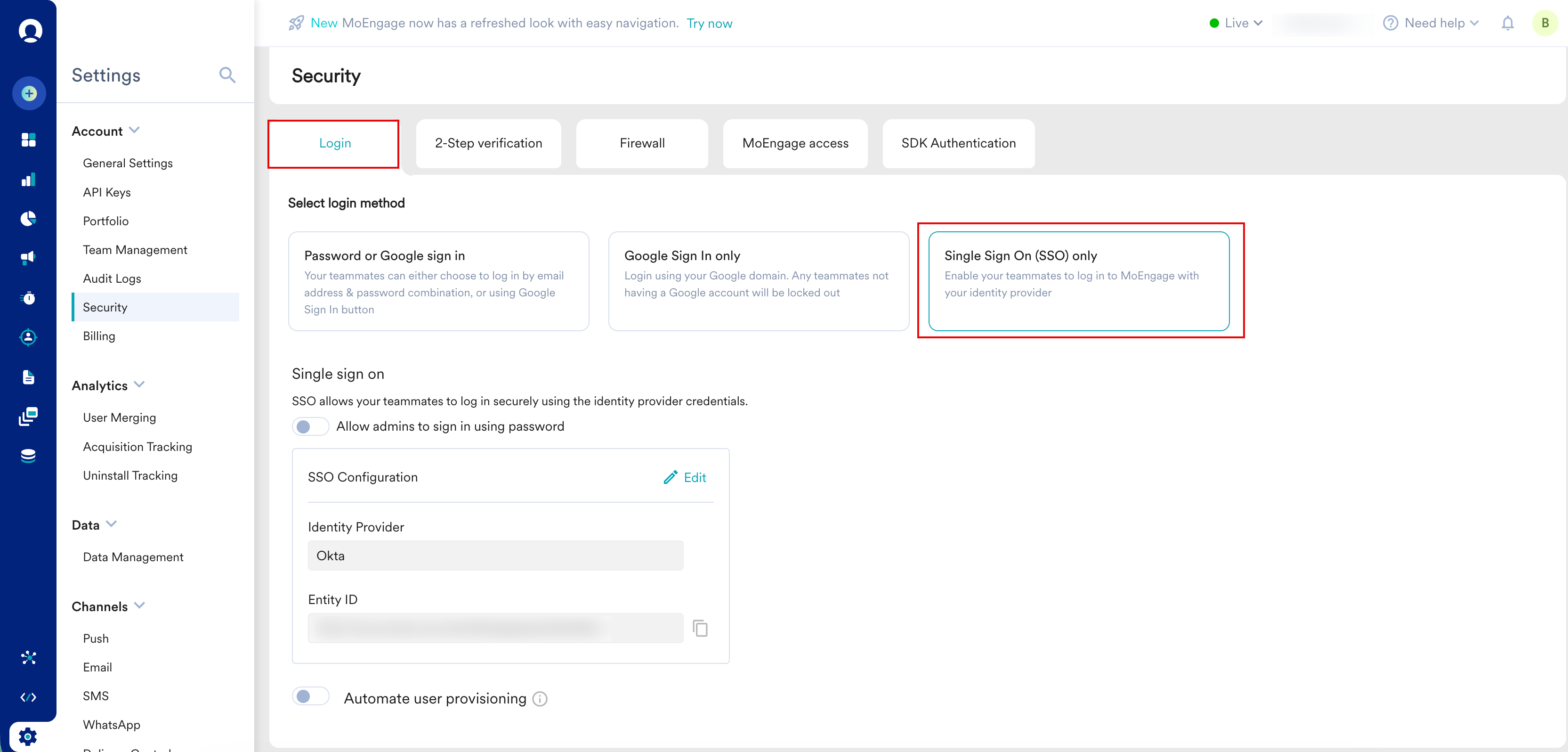Click the settings search magnifier icon
This screenshot has height=752, width=1568.
(x=227, y=75)
